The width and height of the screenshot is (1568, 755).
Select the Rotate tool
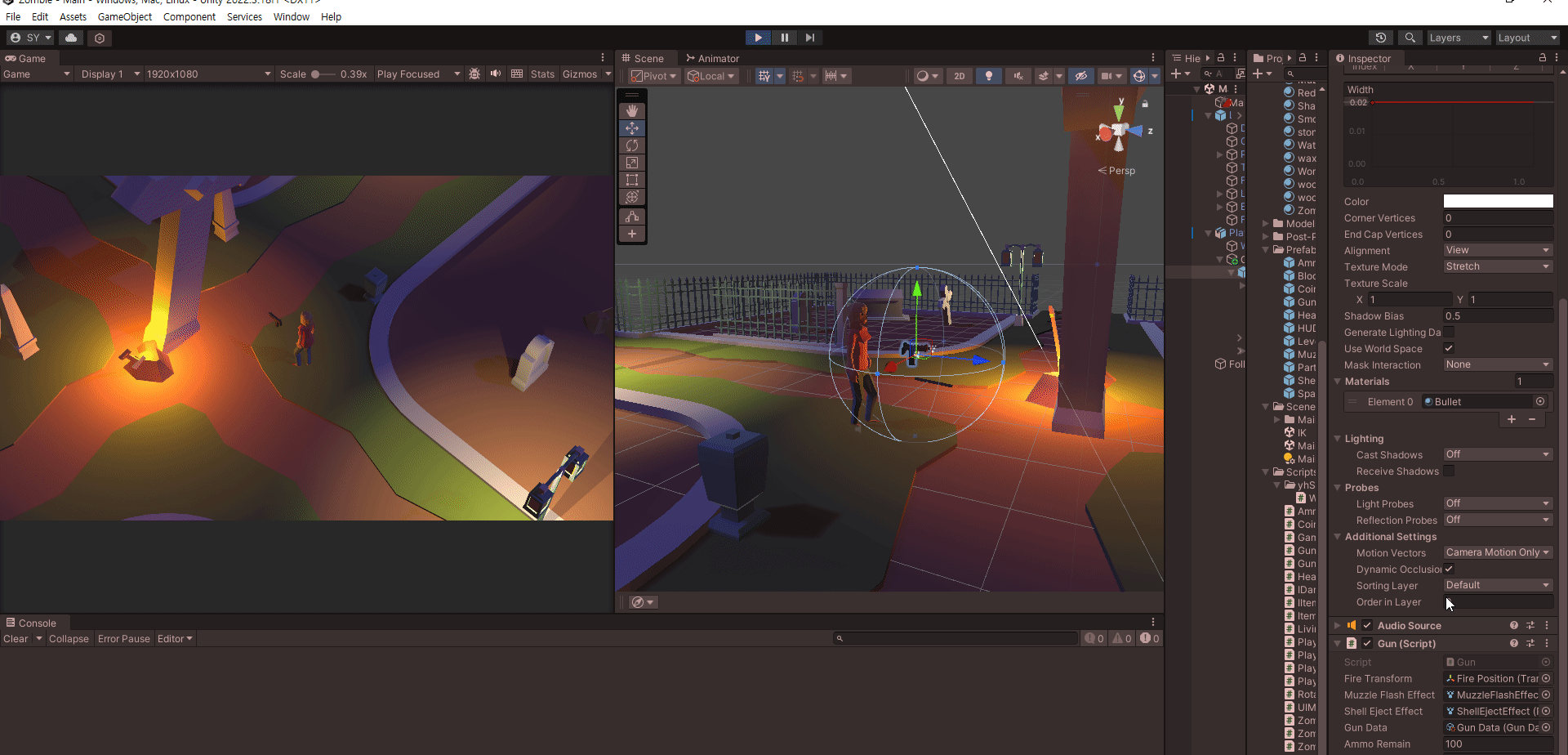(632, 145)
